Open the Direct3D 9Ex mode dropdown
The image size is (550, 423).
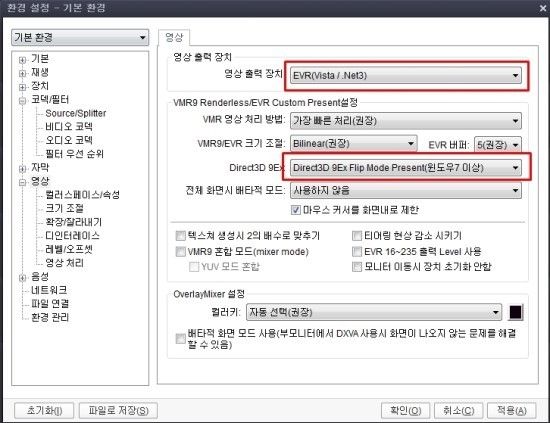point(406,168)
